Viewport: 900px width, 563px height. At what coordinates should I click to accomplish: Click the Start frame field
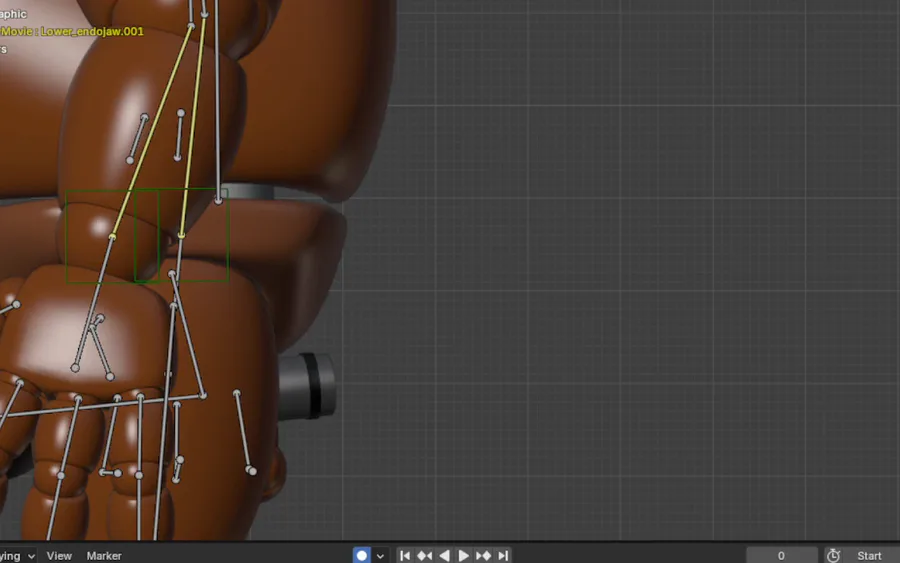click(872, 556)
